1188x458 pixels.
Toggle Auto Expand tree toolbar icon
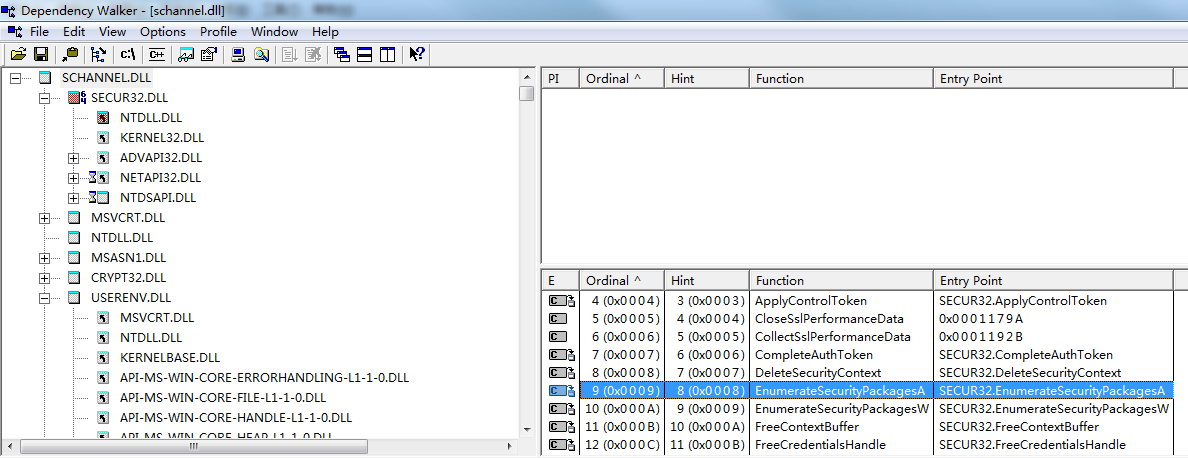click(x=98, y=54)
